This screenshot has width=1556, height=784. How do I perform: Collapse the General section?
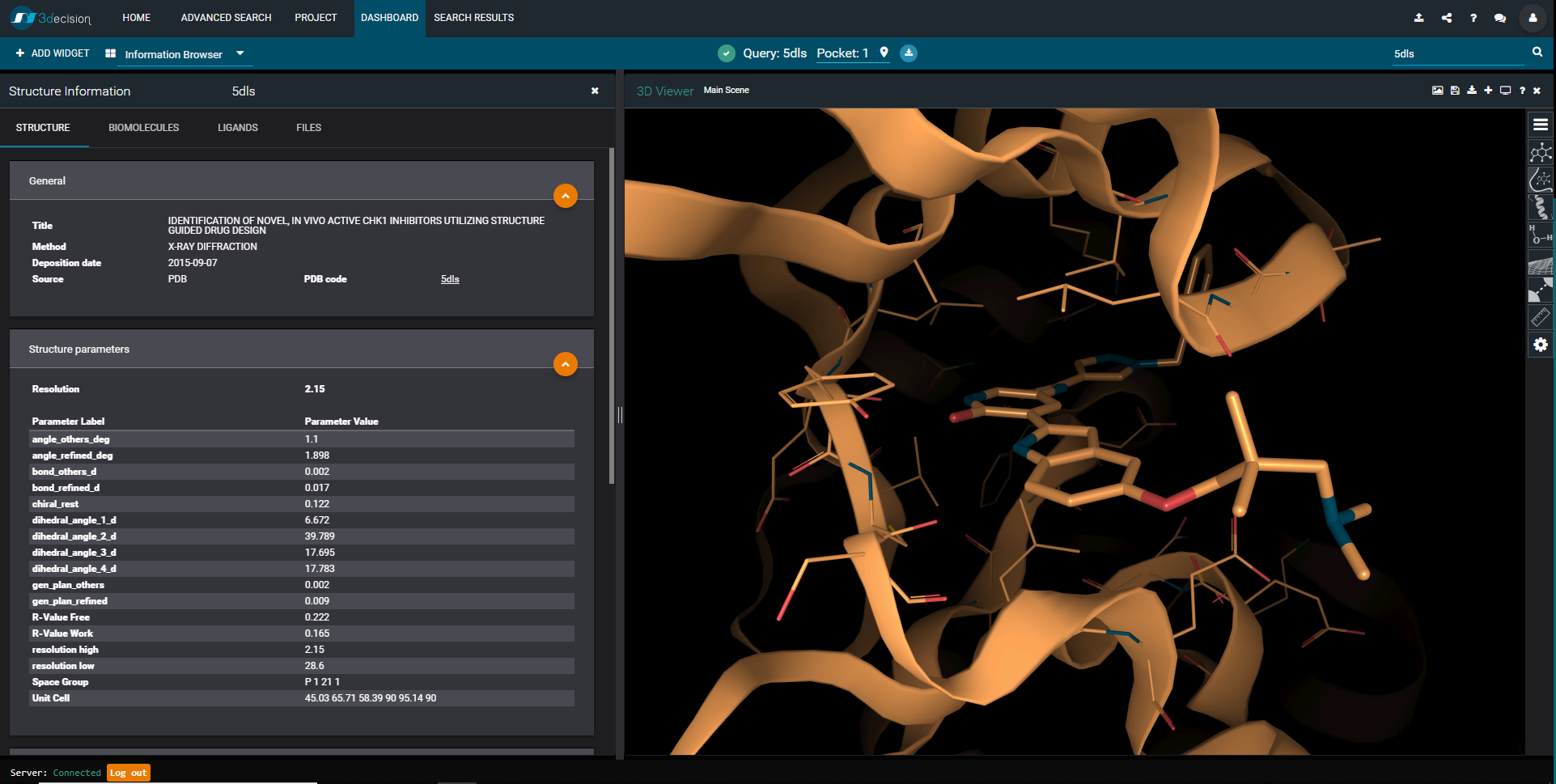(x=566, y=196)
